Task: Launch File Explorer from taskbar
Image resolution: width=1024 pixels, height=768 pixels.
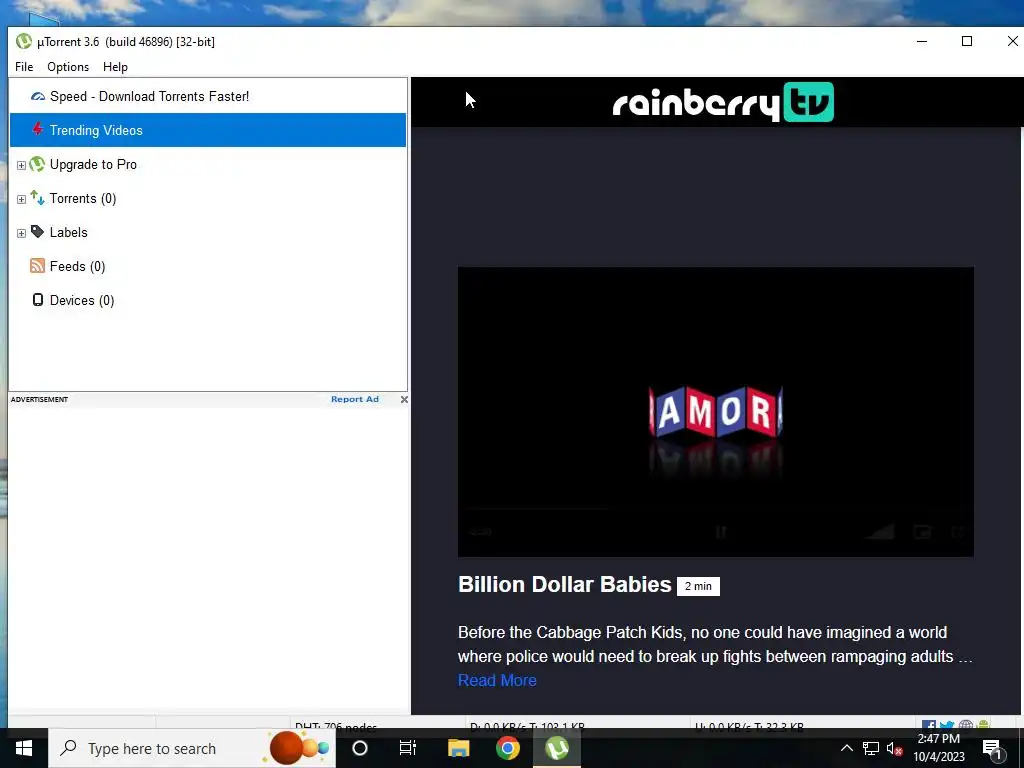Action: pos(458,748)
